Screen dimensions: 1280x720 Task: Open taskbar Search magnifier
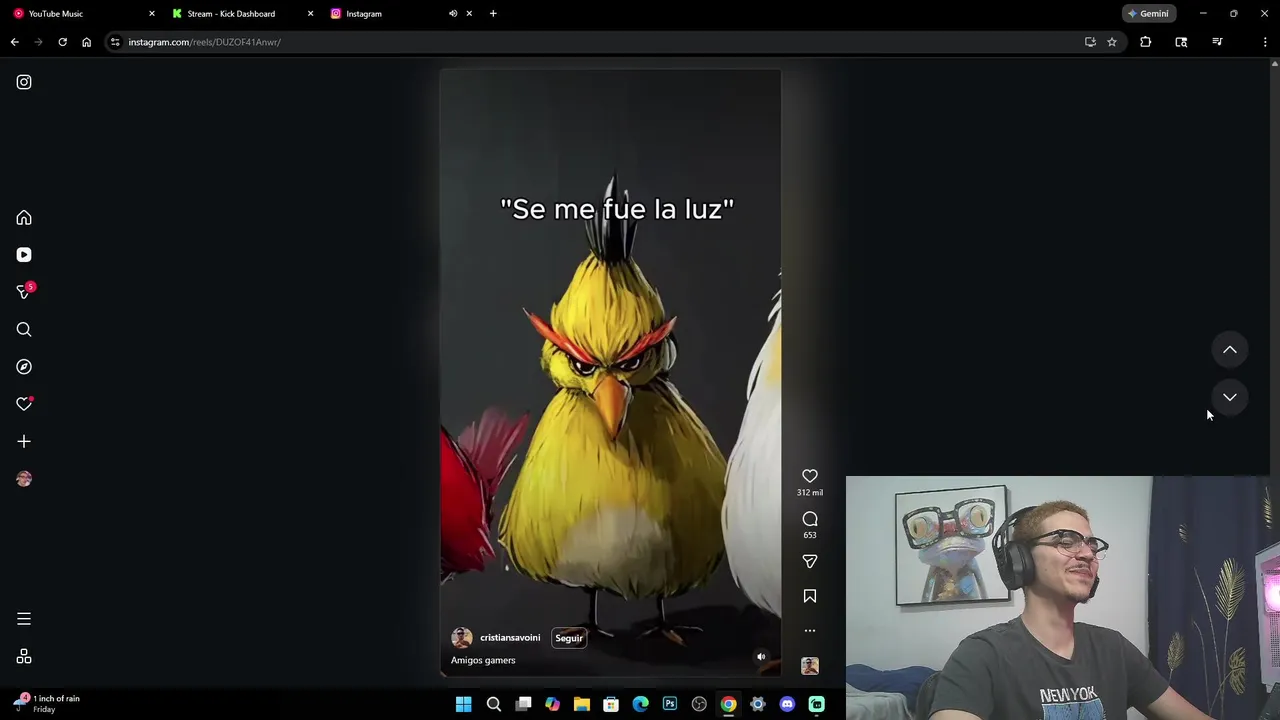(494, 704)
